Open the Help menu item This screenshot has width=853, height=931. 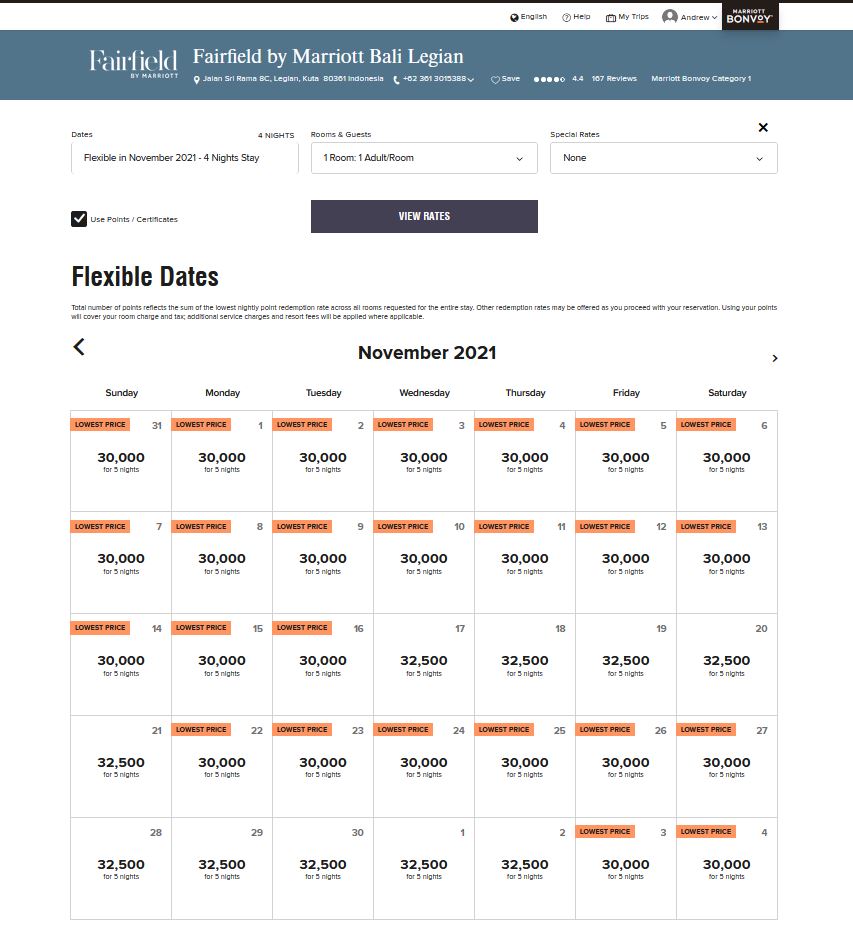pos(582,17)
